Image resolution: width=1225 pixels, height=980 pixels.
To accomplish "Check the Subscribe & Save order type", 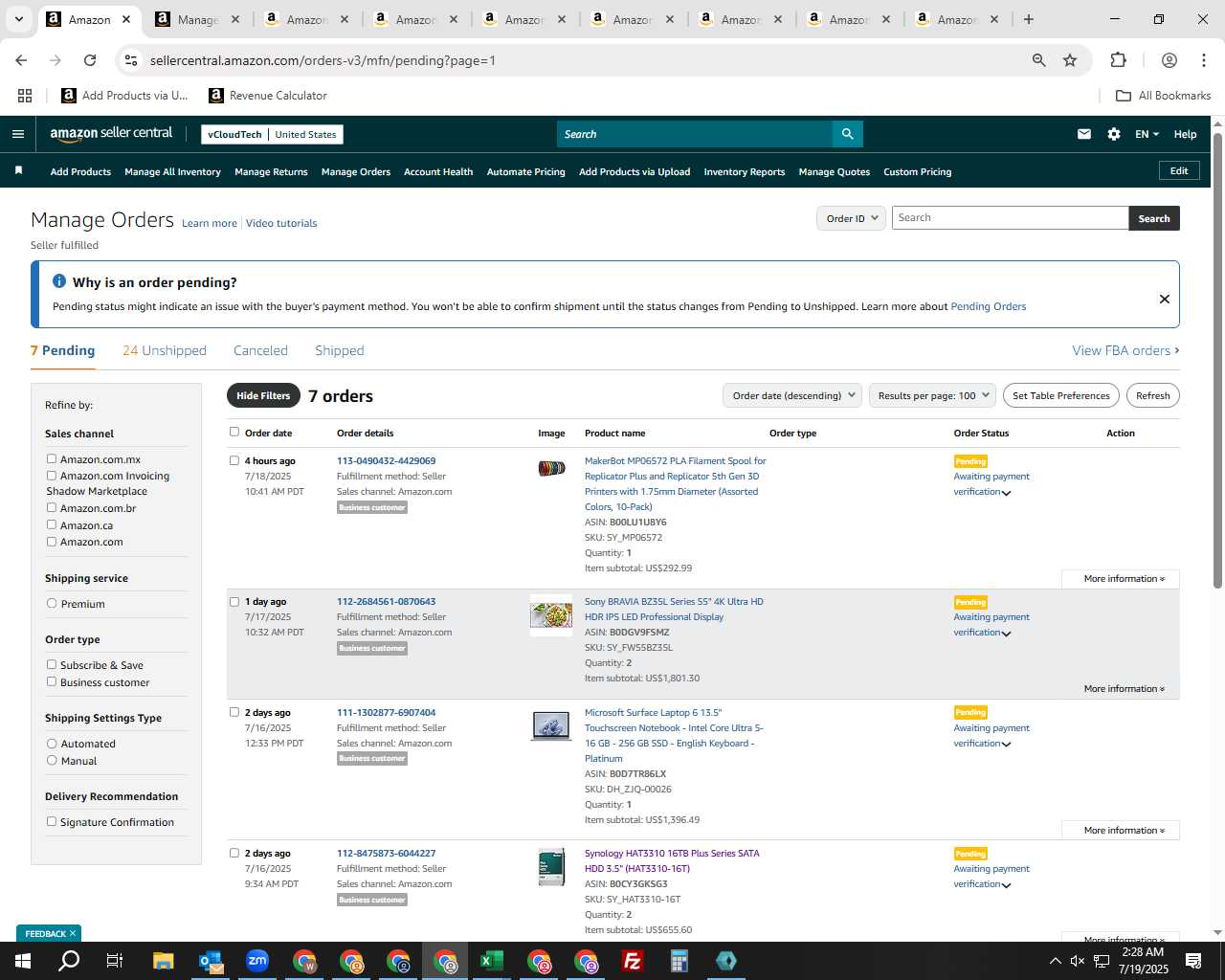I will pyautogui.click(x=52, y=664).
